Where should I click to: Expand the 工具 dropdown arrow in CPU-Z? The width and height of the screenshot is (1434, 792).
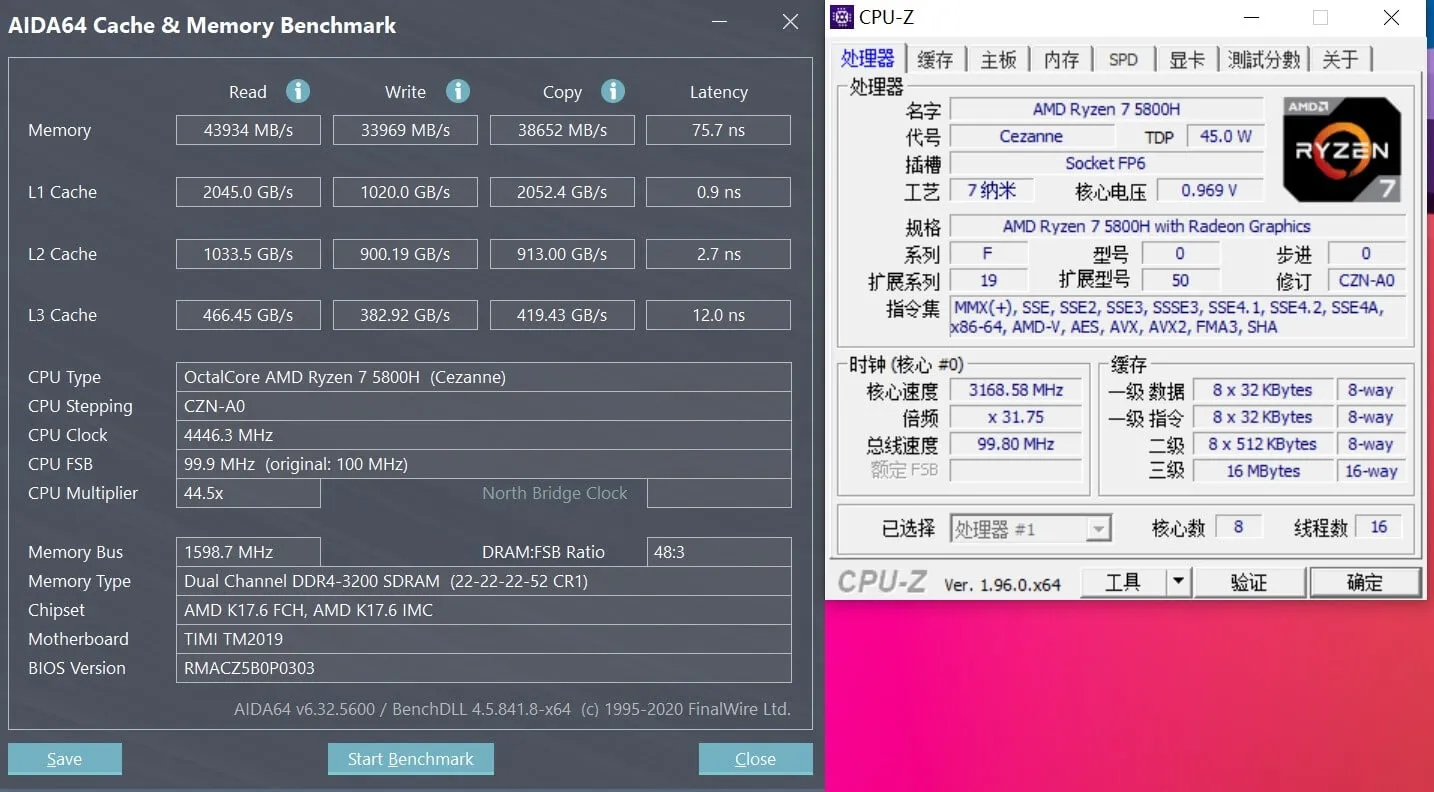[x=1178, y=581]
